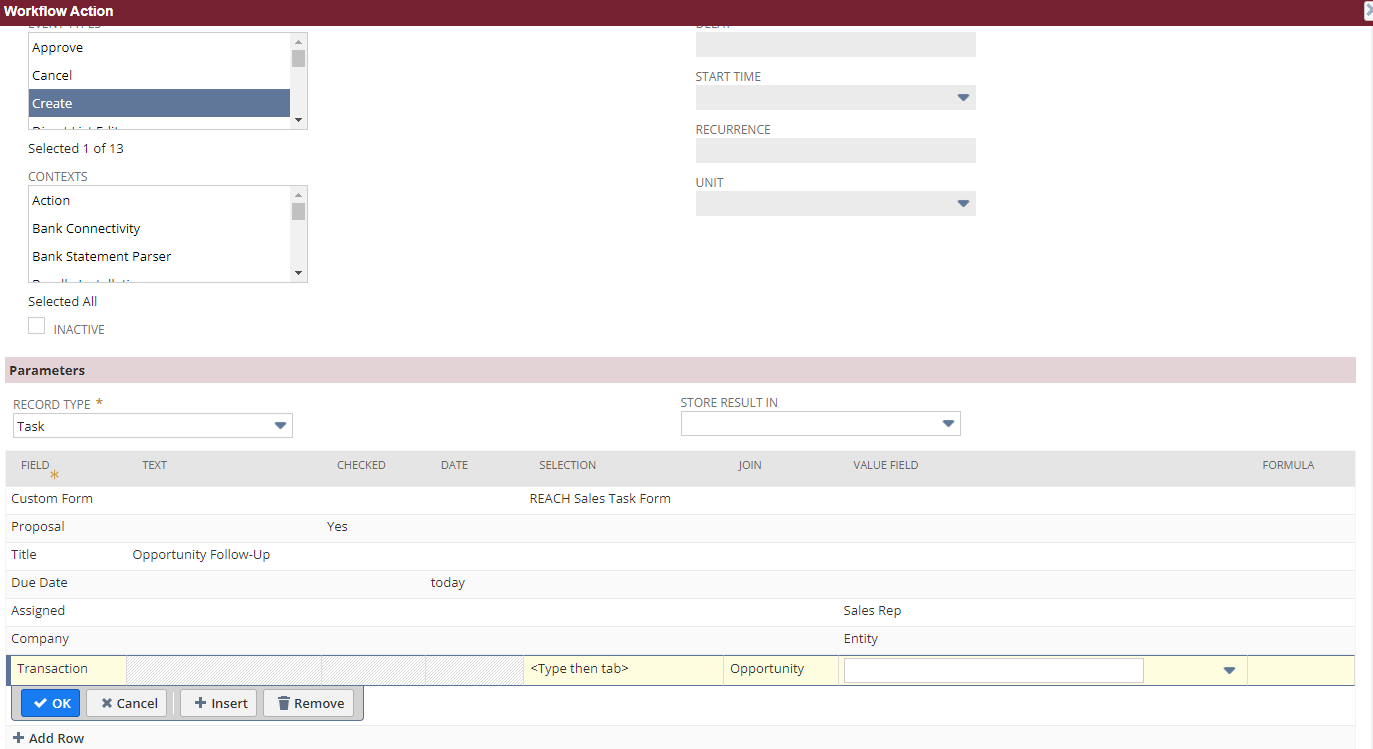Click the Selection input reading Type then tab
The image size is (1373, 749).
tap(622, 669)
